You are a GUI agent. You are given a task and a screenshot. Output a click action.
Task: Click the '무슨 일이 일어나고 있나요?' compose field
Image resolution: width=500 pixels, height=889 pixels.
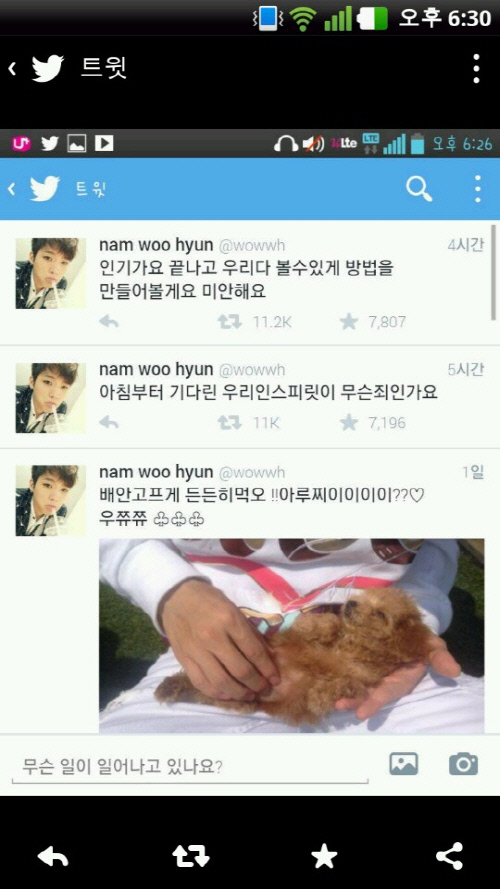[190, 768]
